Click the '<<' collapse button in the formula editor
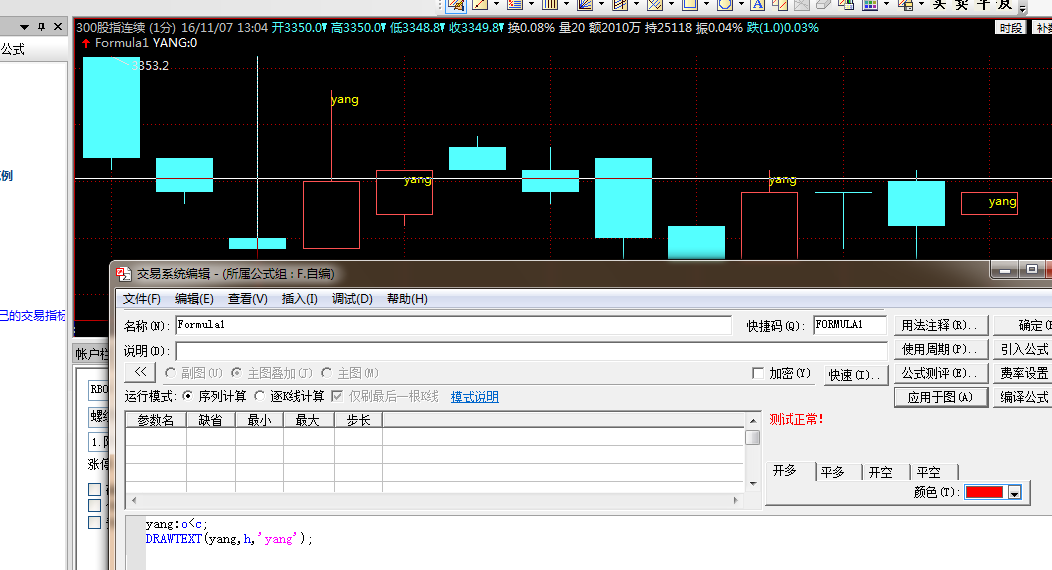The width and height of the screenshot is (1052, 570). tap(142, 373)
